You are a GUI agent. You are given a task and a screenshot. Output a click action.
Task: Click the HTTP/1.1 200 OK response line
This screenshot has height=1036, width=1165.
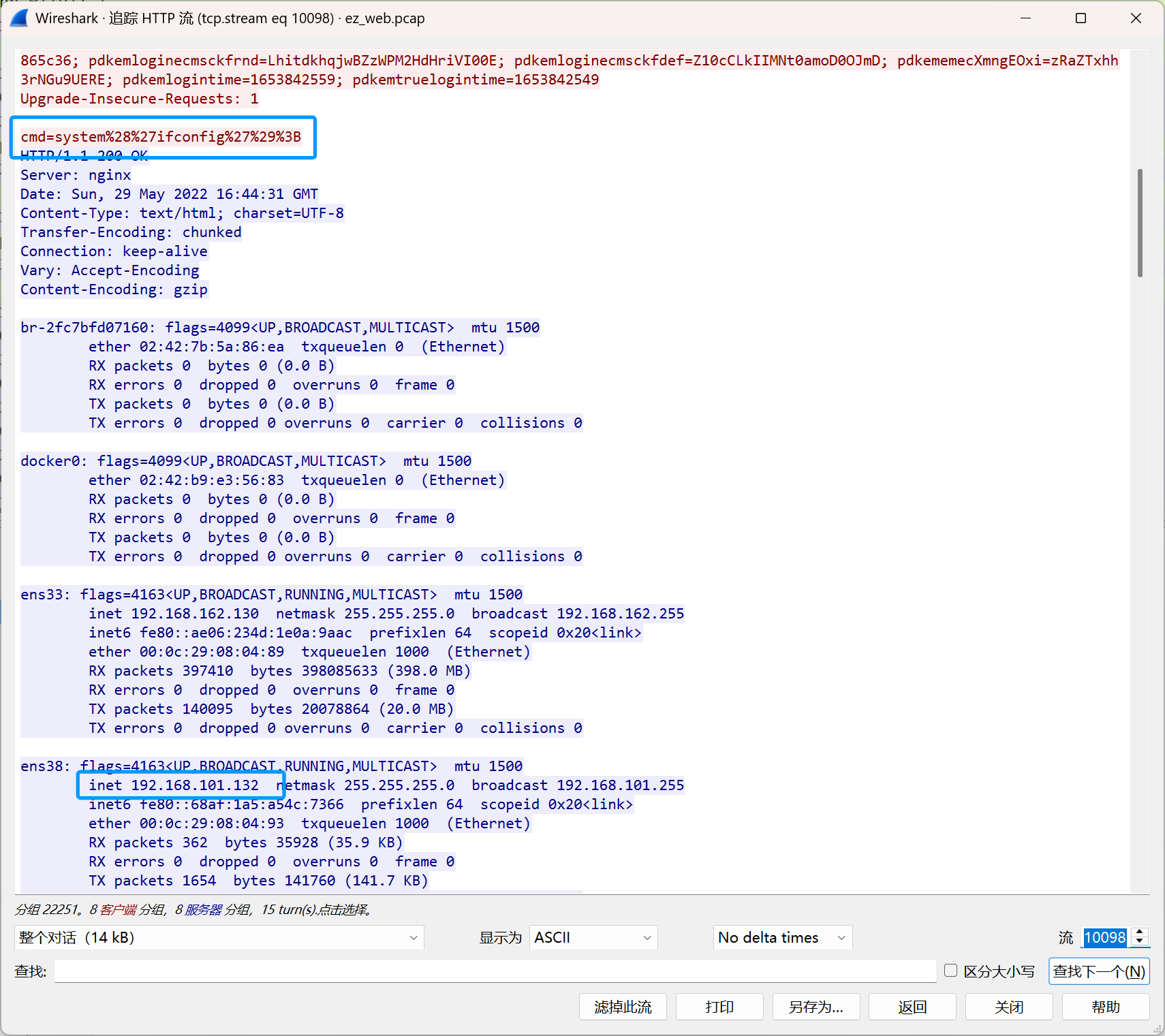84,156
